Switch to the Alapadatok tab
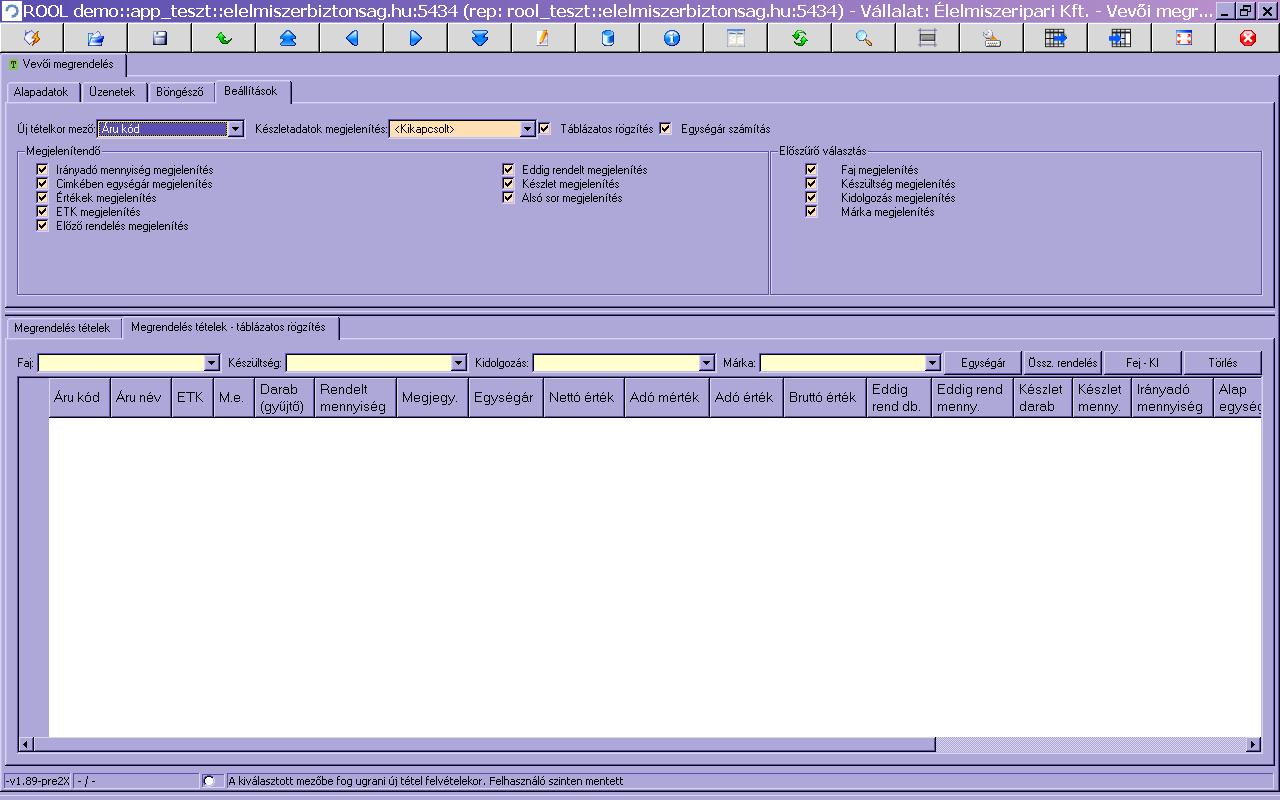 (41, 92)
